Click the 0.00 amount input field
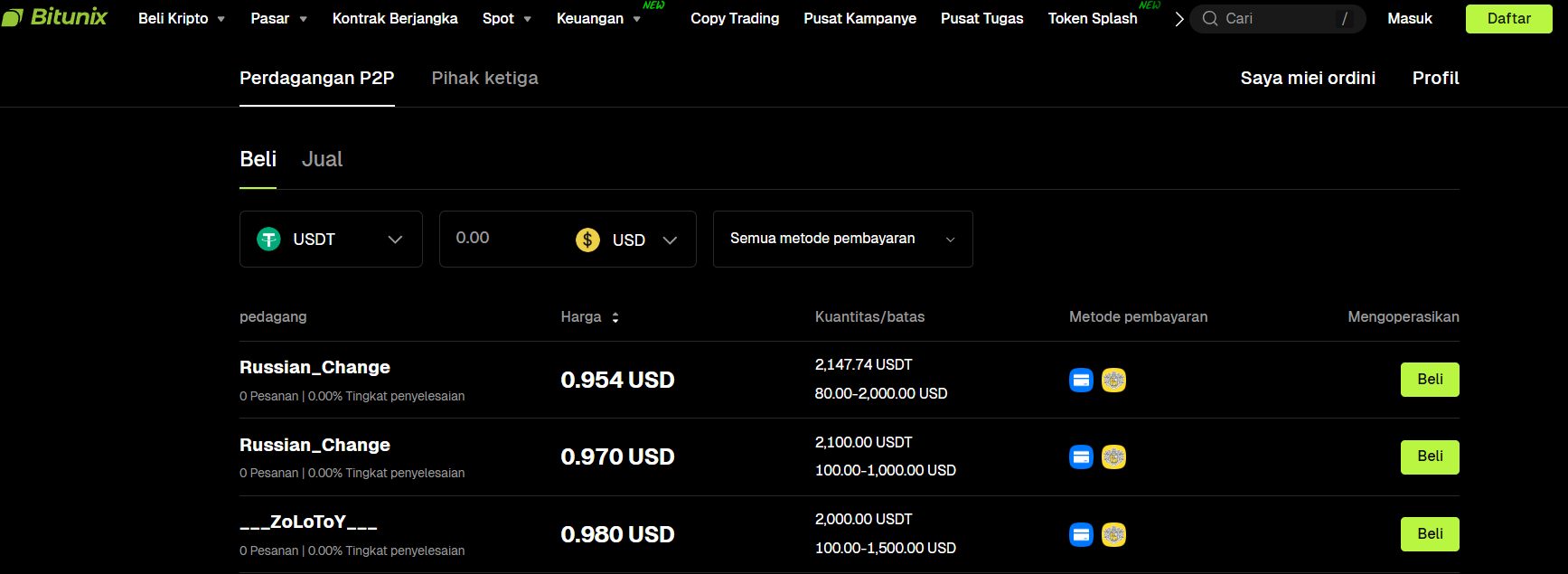 point(506,239)
